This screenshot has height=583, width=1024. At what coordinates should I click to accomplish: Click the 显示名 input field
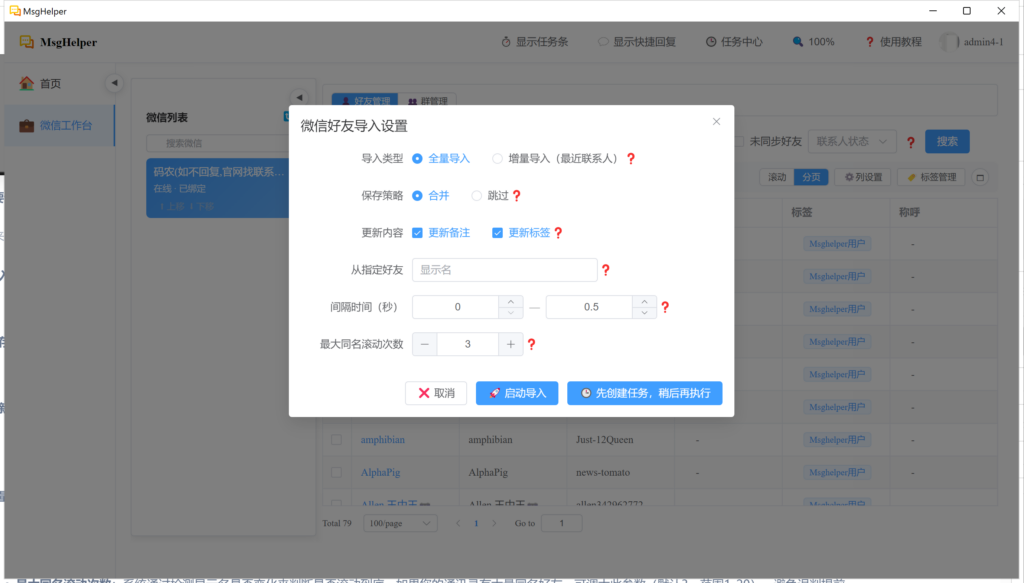pos(504,270)
